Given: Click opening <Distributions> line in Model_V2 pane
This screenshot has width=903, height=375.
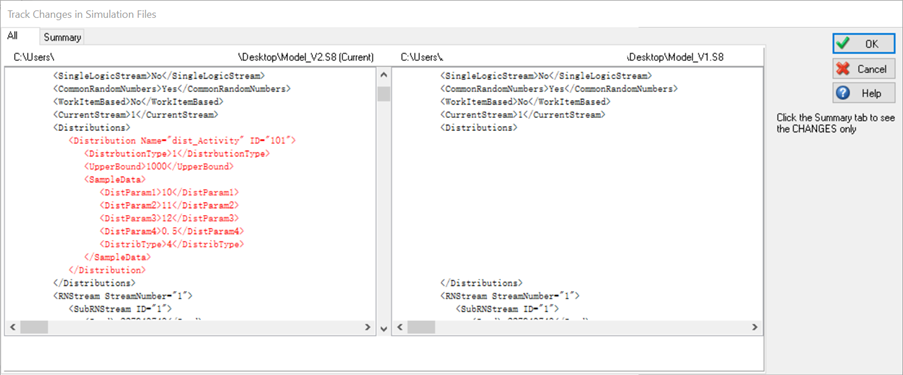Looking at the screenshot, I should pyautogui.click(x=92, y=128).
